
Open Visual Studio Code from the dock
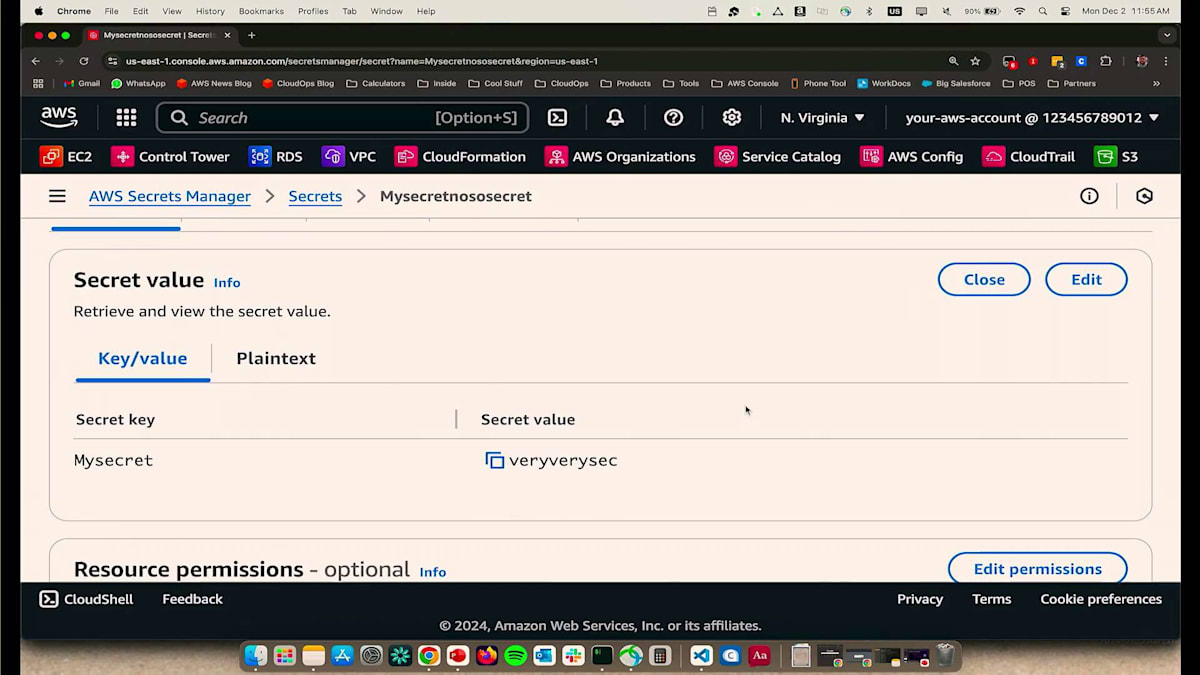click(702, 656)
